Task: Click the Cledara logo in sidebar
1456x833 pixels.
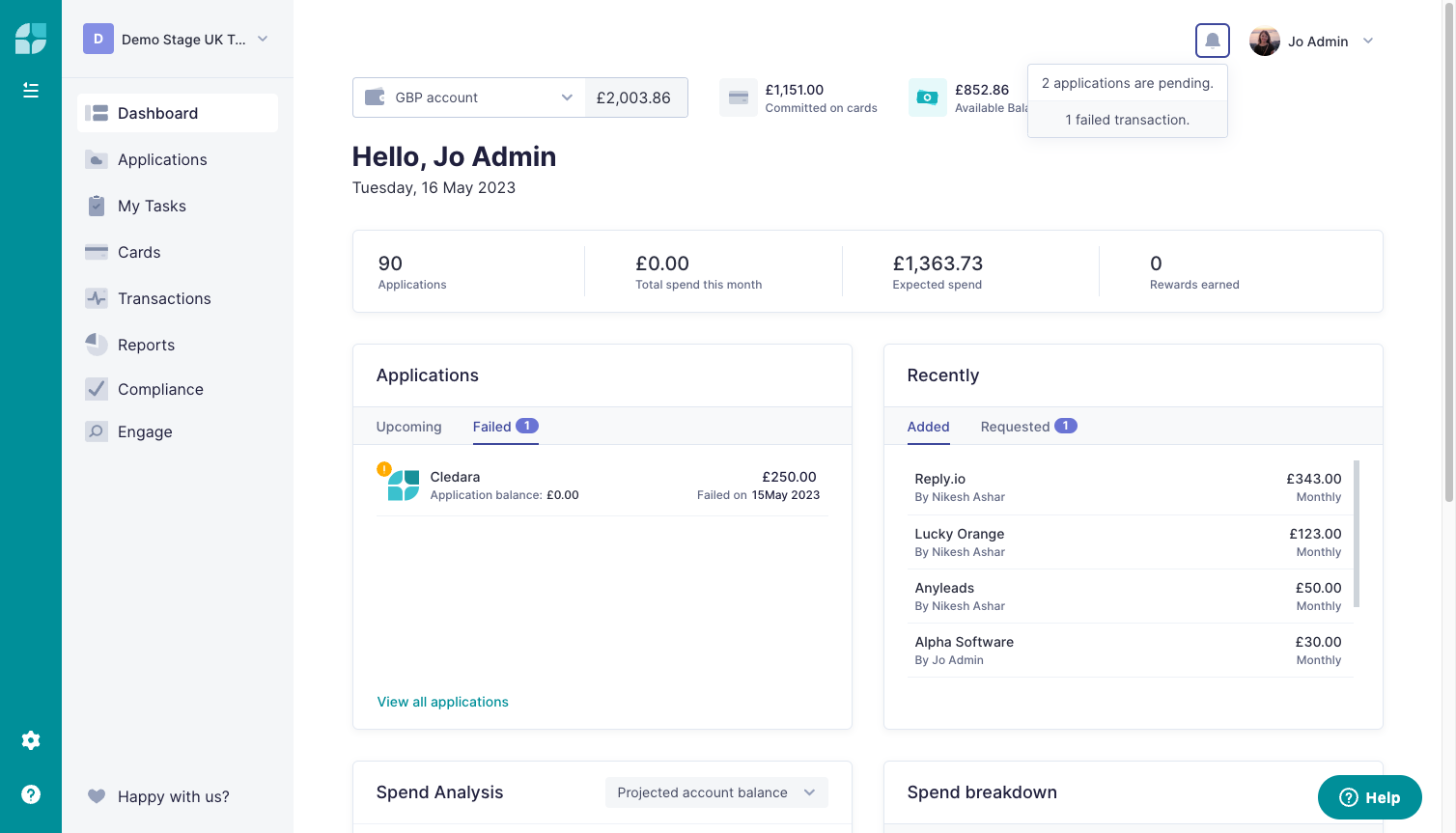Action: tap(31, 39)
